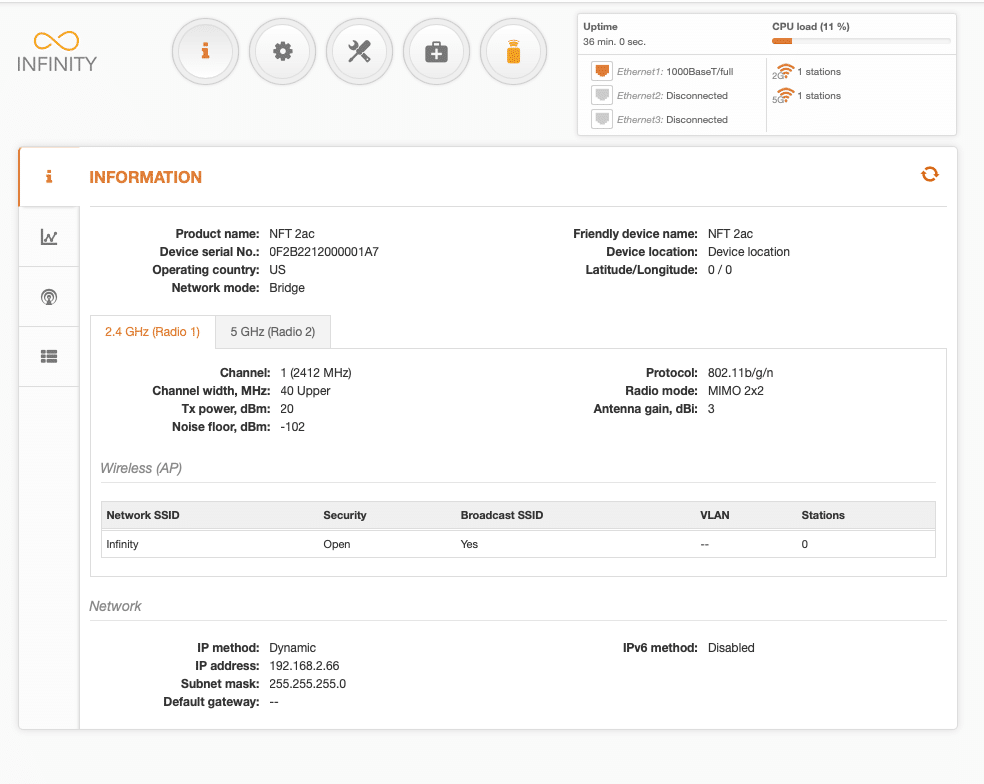
Task: Click the channel value 1 (2412 MHz)
Action: pyautogui.click(x=316, y=373)
